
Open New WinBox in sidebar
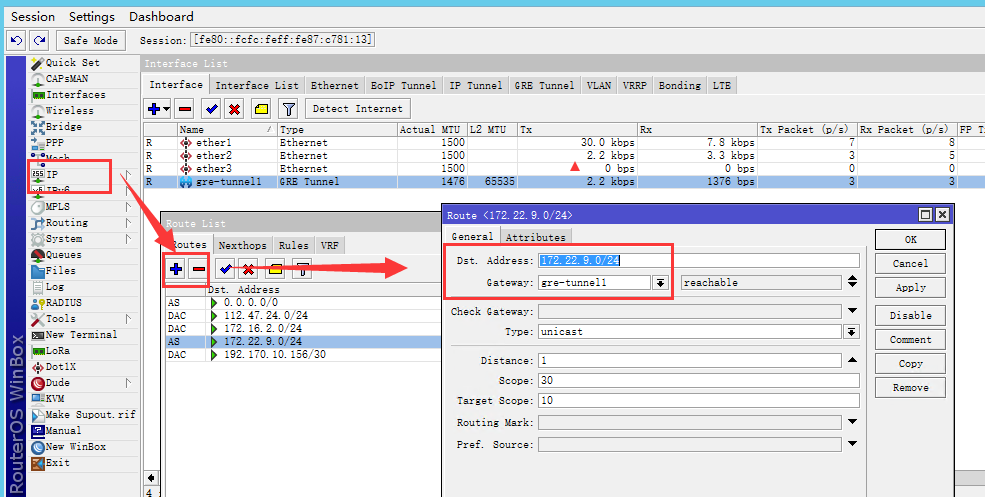click(68, 447)
